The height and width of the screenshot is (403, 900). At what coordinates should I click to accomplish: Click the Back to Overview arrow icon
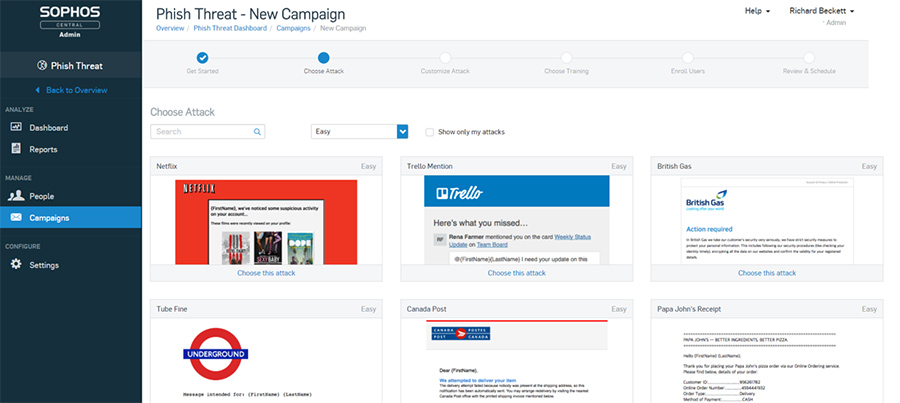pos(37,90)
